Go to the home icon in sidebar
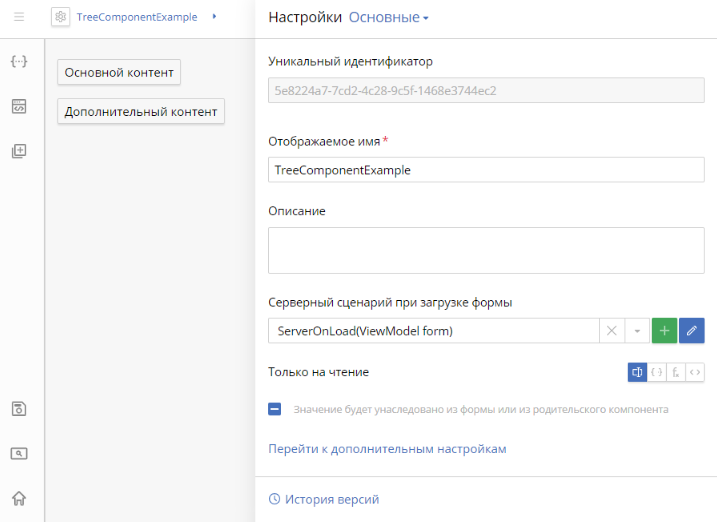 click(x=19, y=498)
